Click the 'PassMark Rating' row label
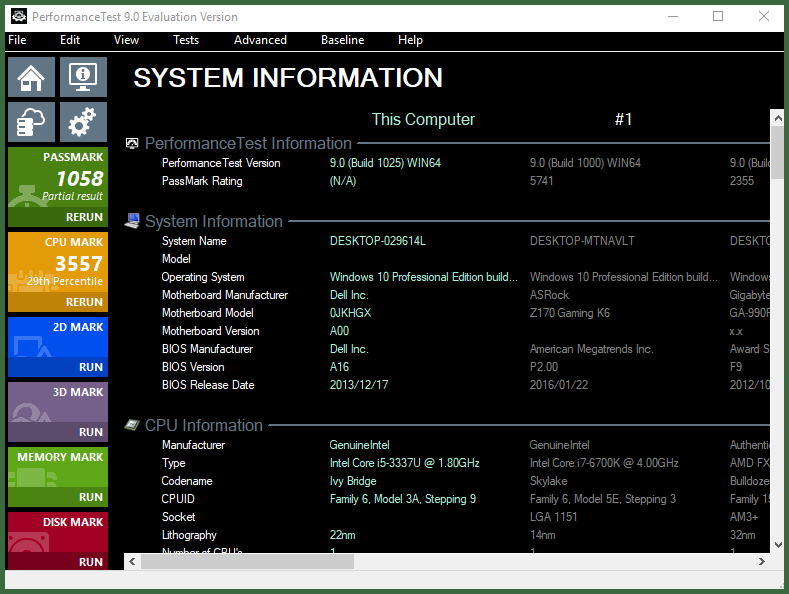 [202, 181]
